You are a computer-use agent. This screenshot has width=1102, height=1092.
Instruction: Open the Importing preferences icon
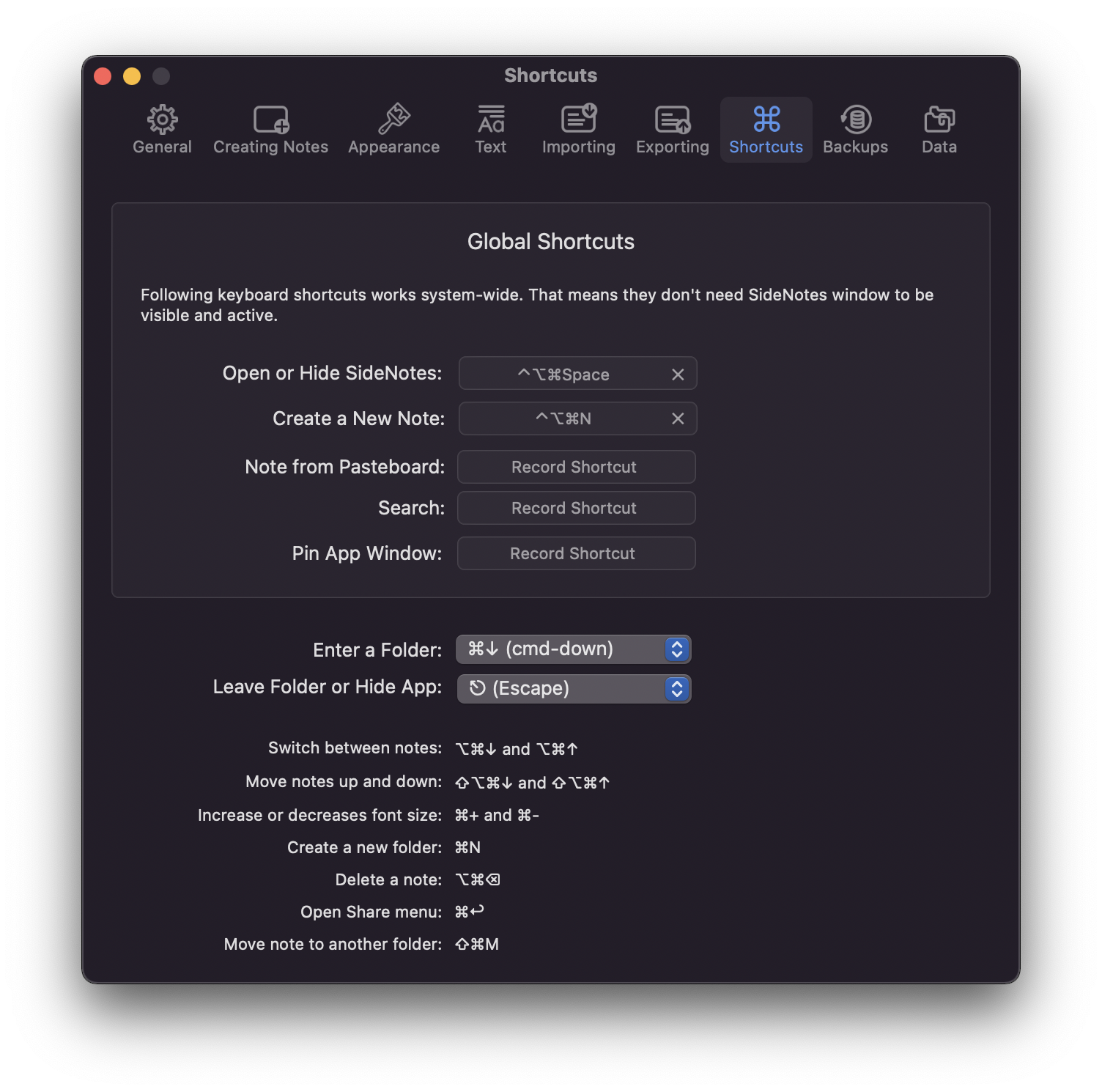pos(579,119)
